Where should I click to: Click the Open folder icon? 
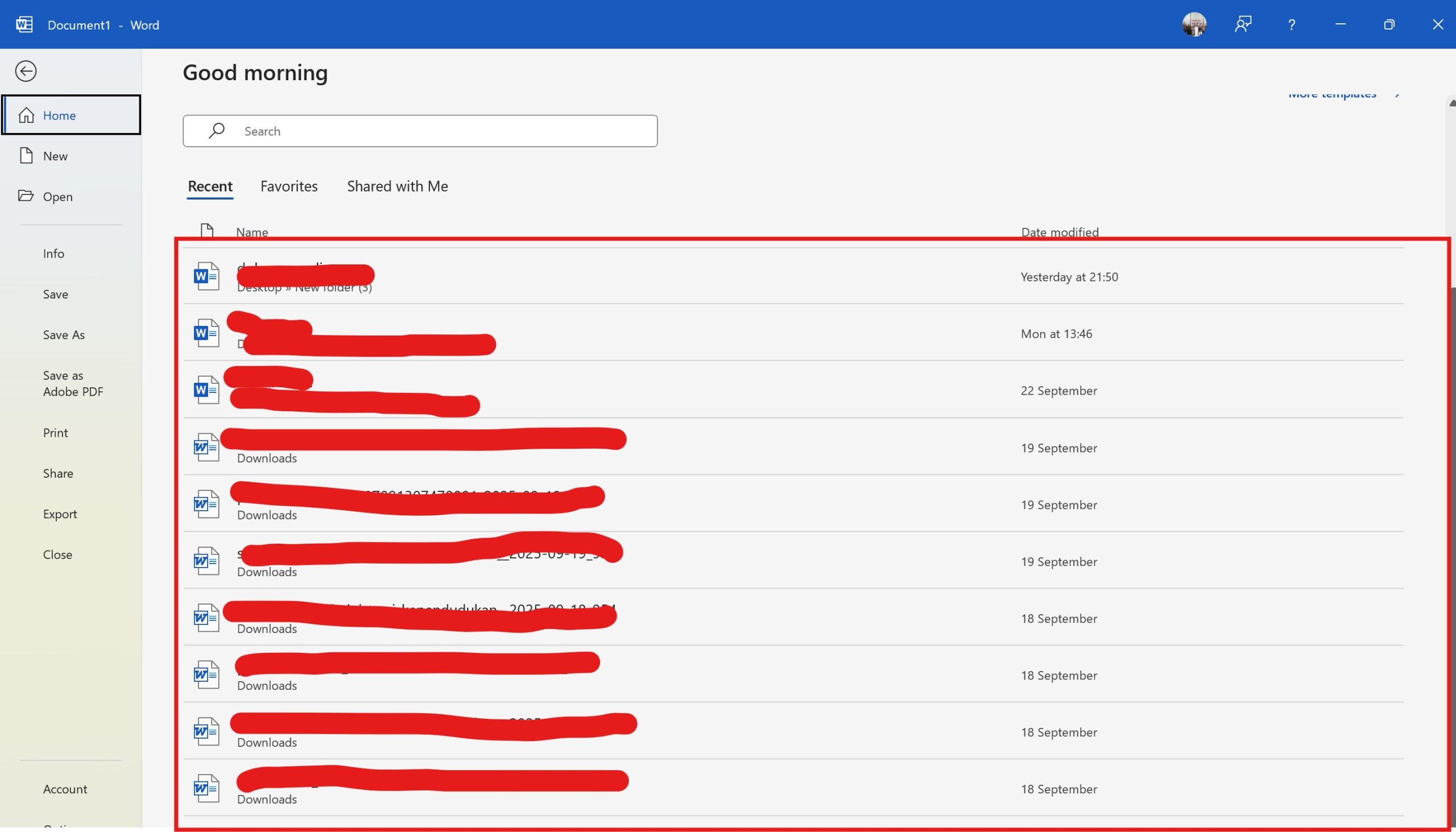[26, 196]
